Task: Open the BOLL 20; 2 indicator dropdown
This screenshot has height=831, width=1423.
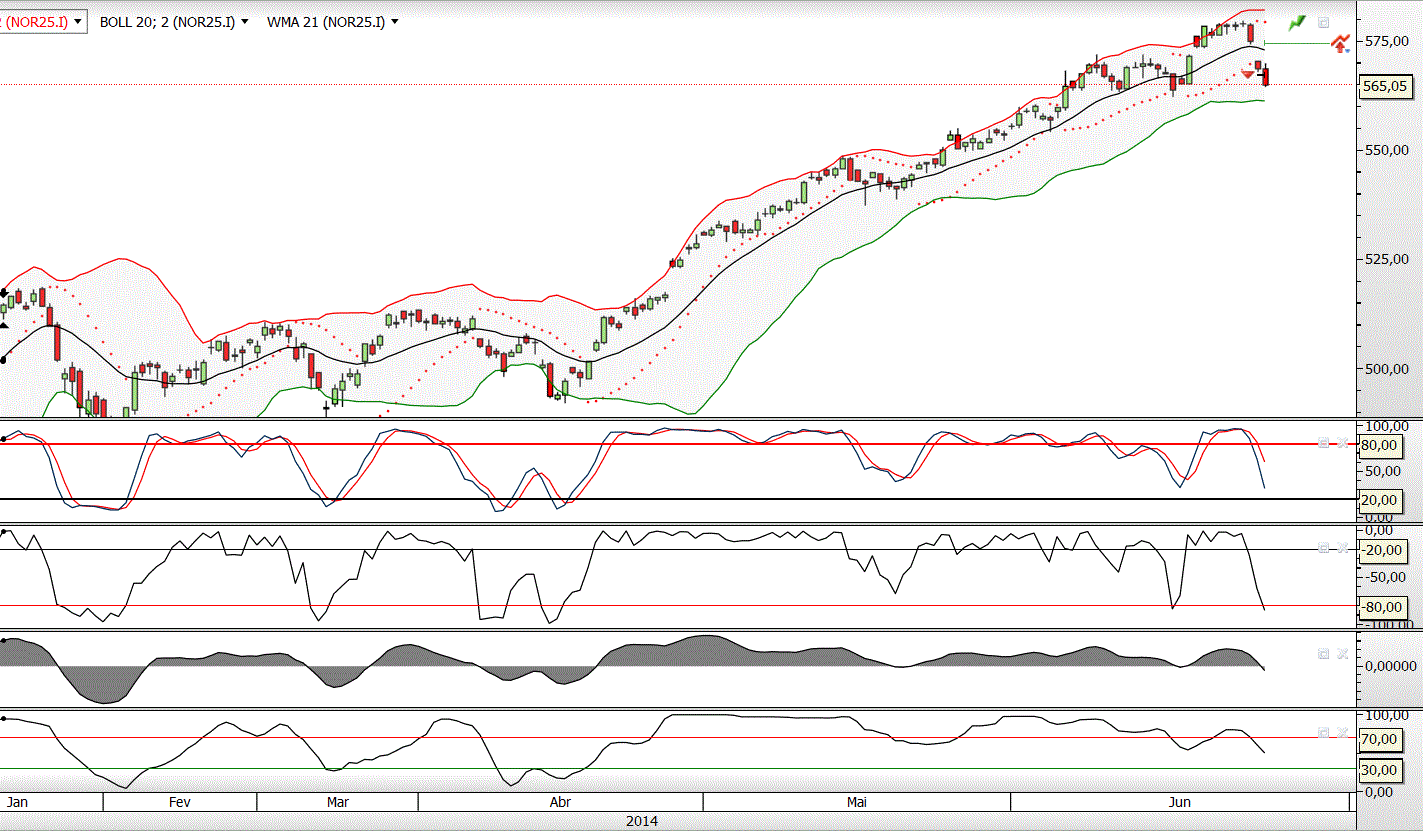Action: coord(244,21)
